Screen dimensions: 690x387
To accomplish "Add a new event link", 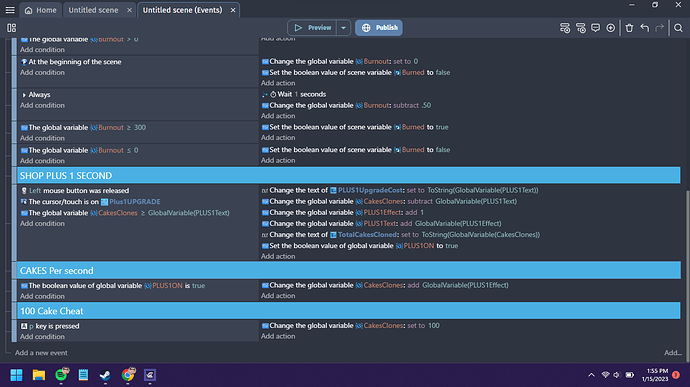I will [41, 353].
